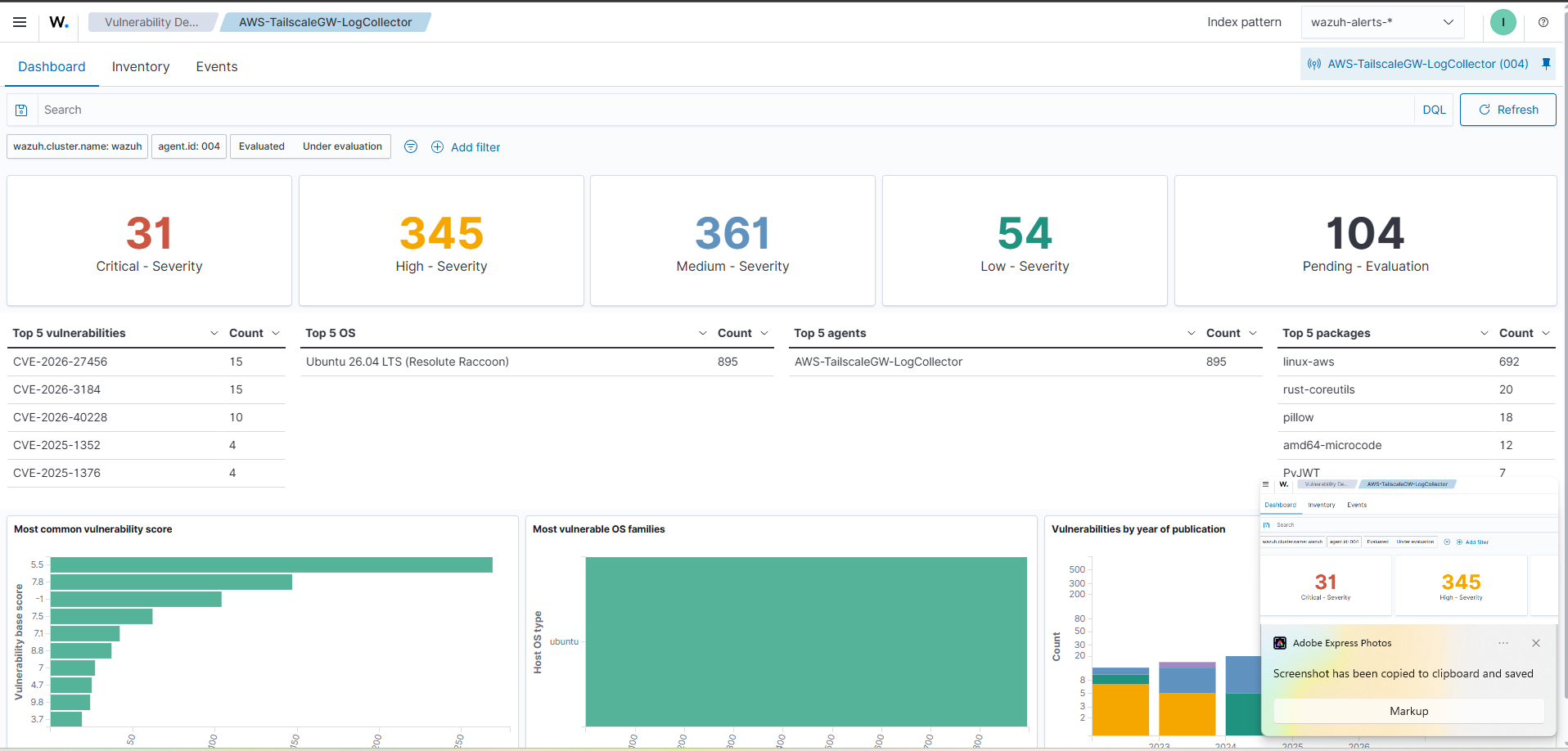The width and height of the screenshot is (1568, 751).
Task: Switch to the Events tab
Action: click(217, 66)
